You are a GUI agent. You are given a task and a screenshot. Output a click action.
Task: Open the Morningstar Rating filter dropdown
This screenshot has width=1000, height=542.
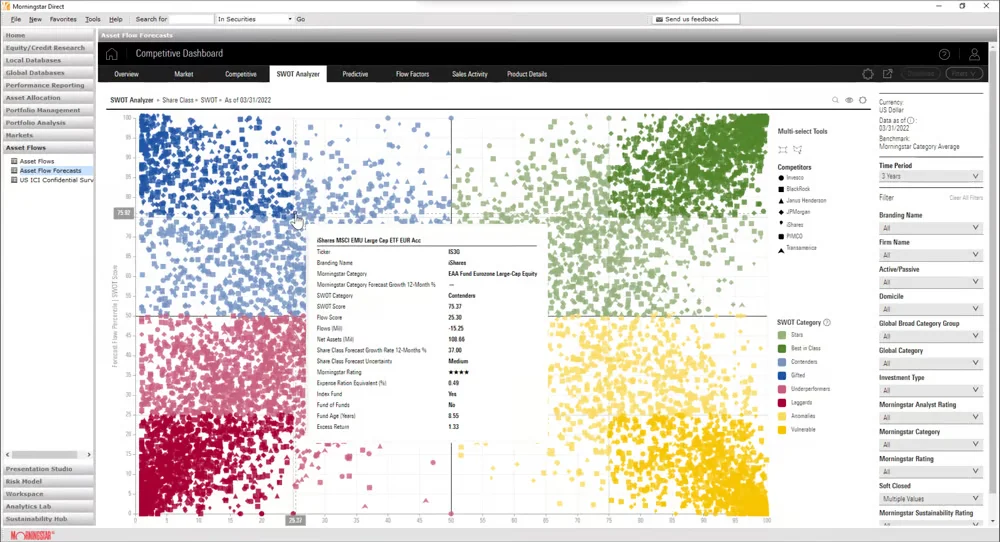click(x=930, y=471)
